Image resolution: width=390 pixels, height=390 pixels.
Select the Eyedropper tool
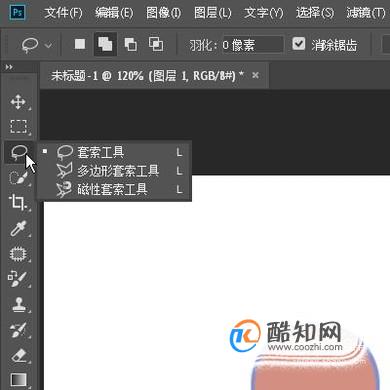point(18,228)
